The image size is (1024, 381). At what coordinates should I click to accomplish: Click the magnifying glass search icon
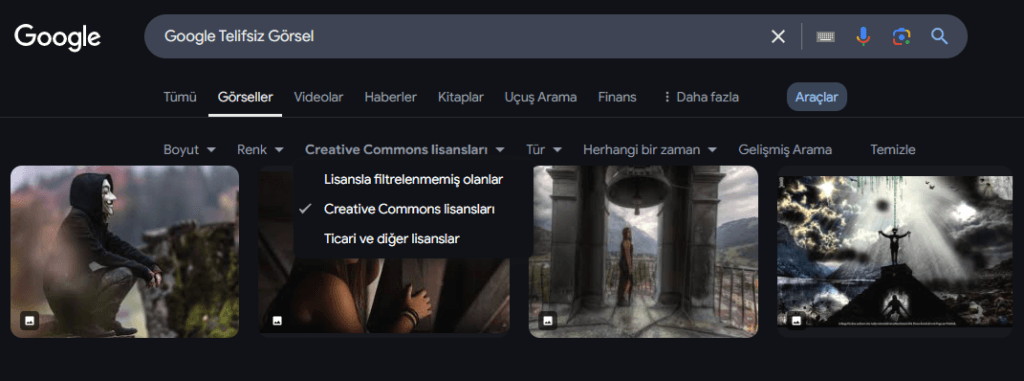pos(939,36)
